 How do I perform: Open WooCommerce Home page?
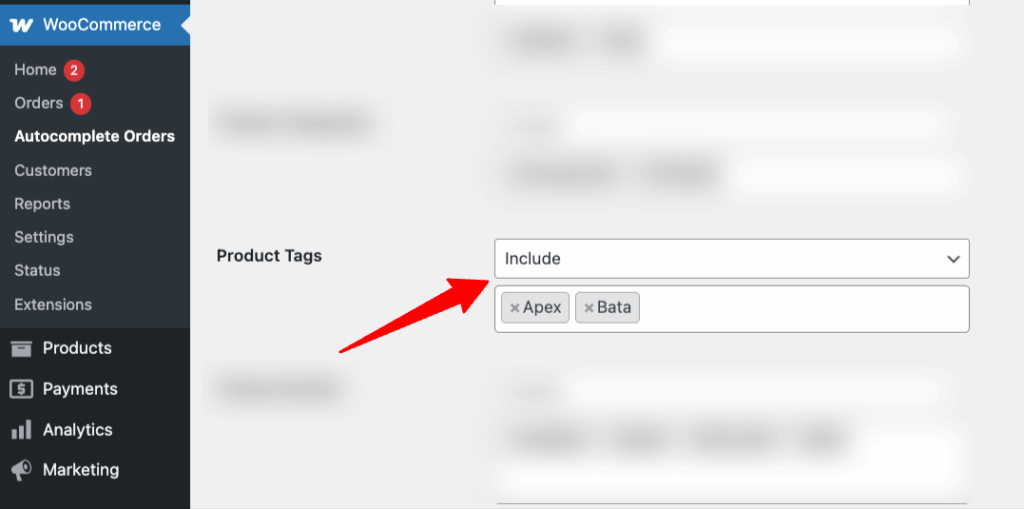click(35, 70)
